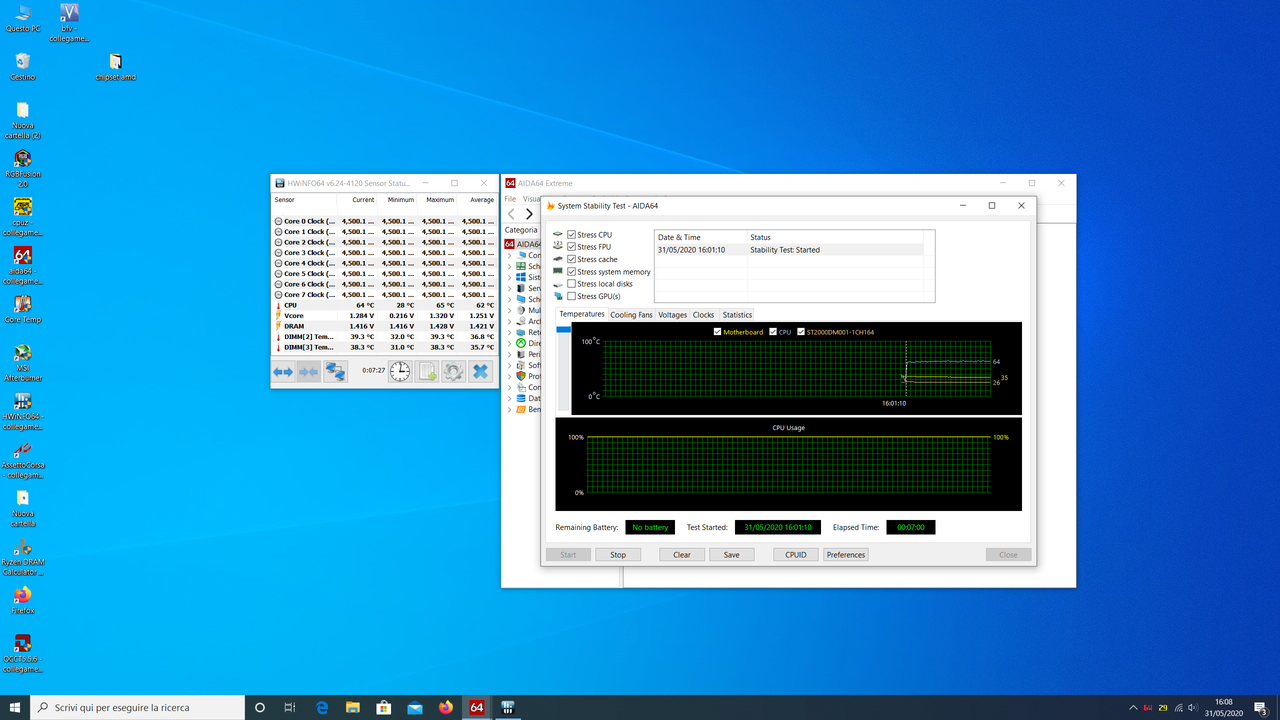Enable Stress local disks

pyautogui.click(x=571, y=283)
